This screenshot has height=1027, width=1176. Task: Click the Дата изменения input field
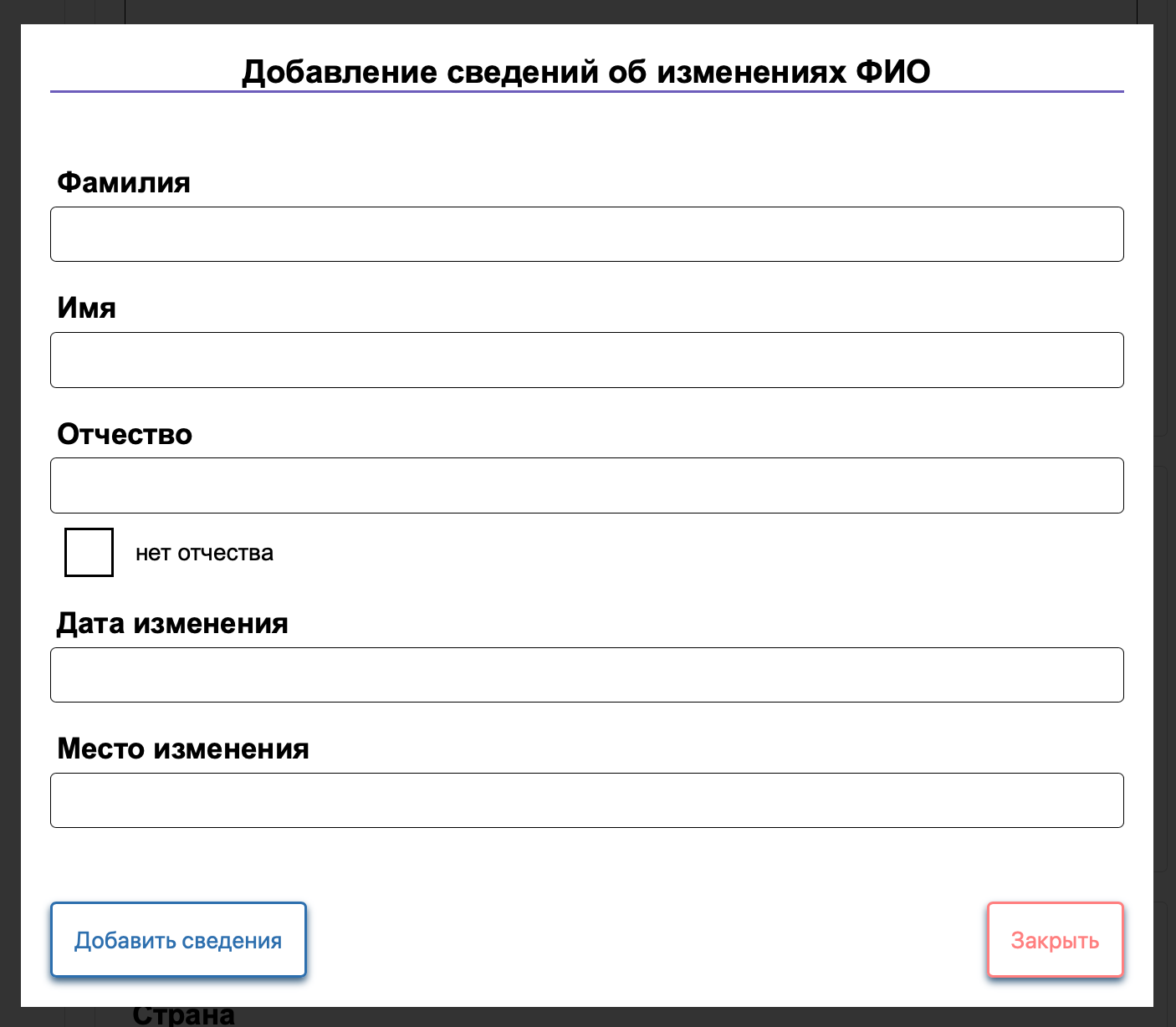[x=585, y=675]
